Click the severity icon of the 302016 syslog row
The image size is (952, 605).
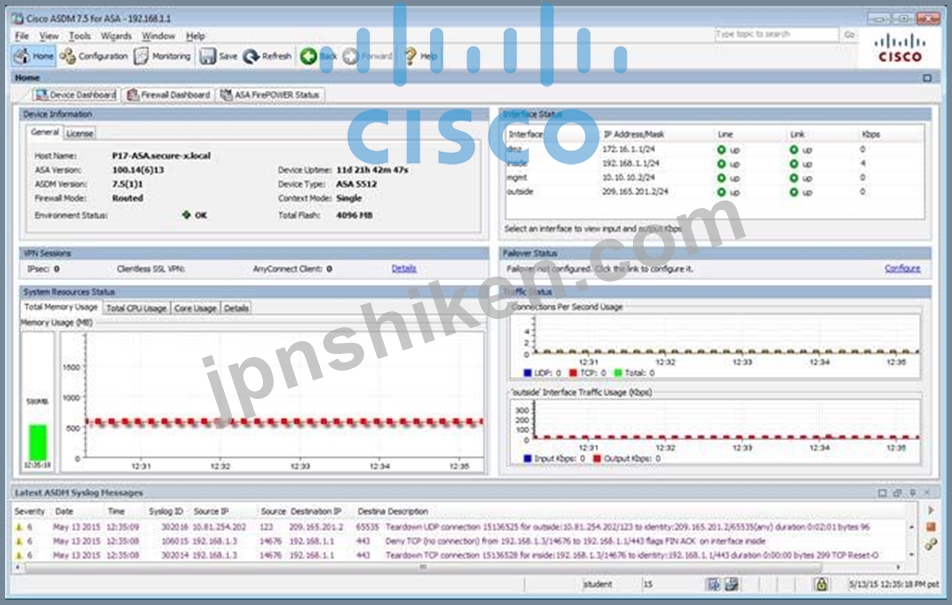point(19,527)
